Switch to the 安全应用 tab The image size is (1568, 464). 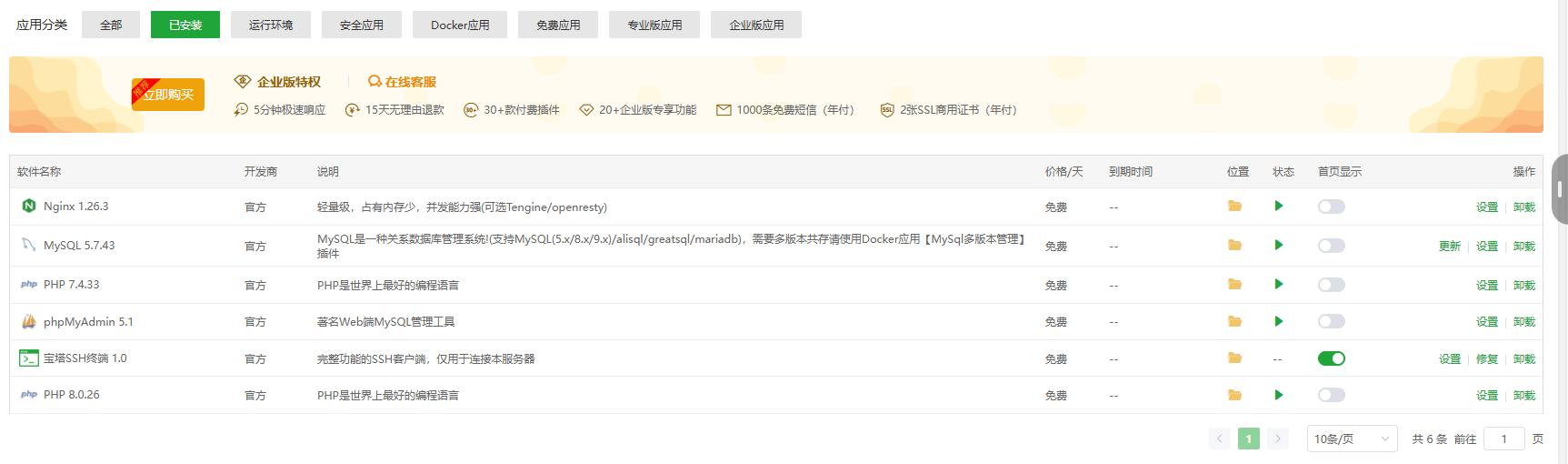362,25
